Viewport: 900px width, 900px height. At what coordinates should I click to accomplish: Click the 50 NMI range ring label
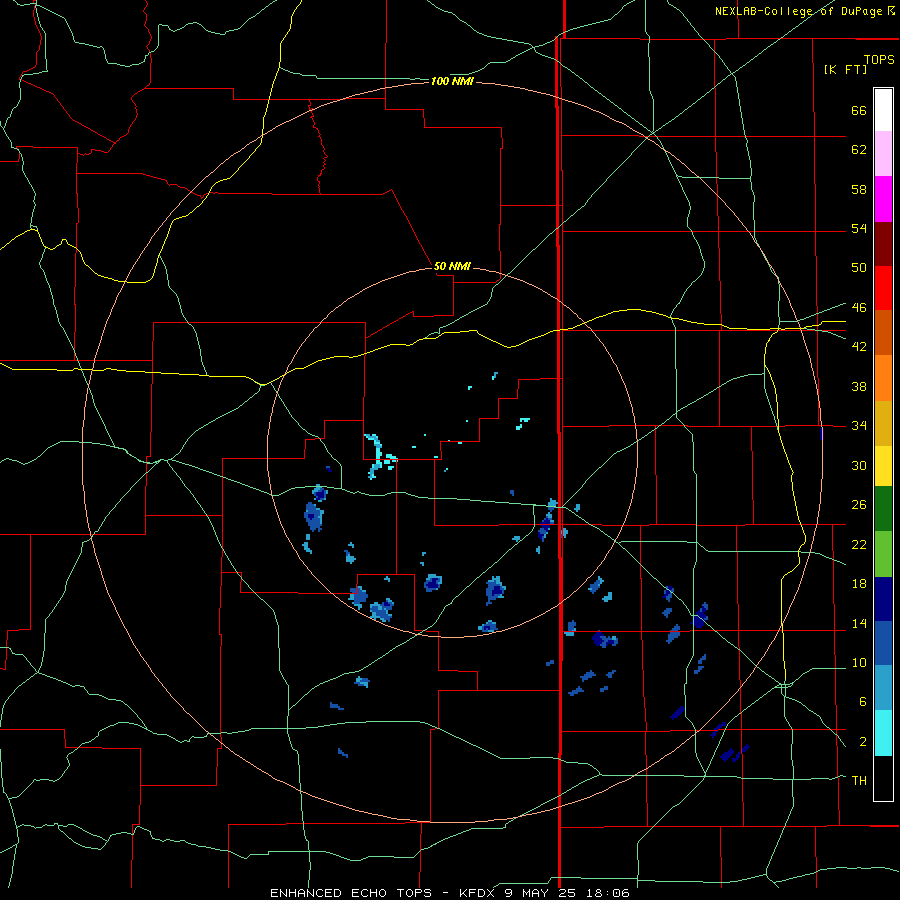[x=452, y=266]
